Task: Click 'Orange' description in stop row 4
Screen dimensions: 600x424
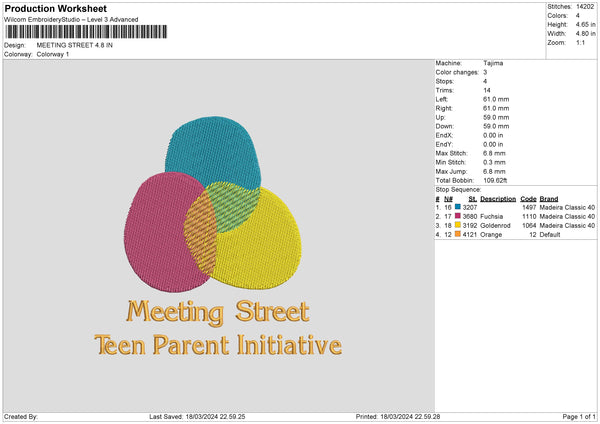Action: (491, 235)
